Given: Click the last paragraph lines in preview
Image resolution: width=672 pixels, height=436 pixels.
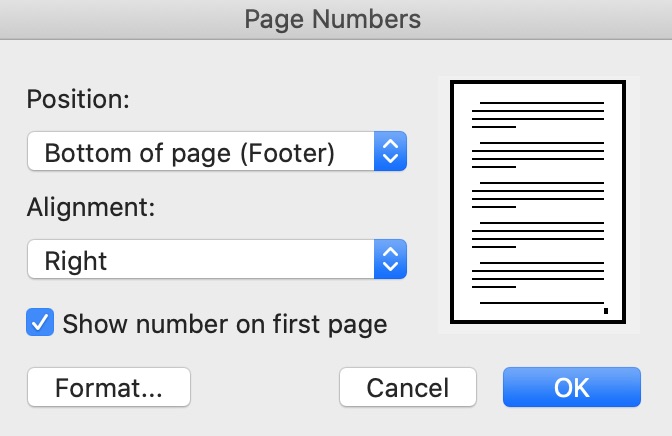Looking at the screenshot, I should 538,275.
